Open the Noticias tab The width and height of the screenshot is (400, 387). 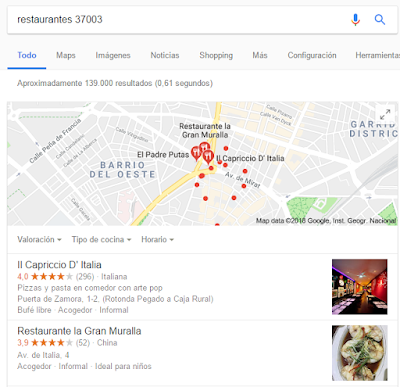pos(165,55)
